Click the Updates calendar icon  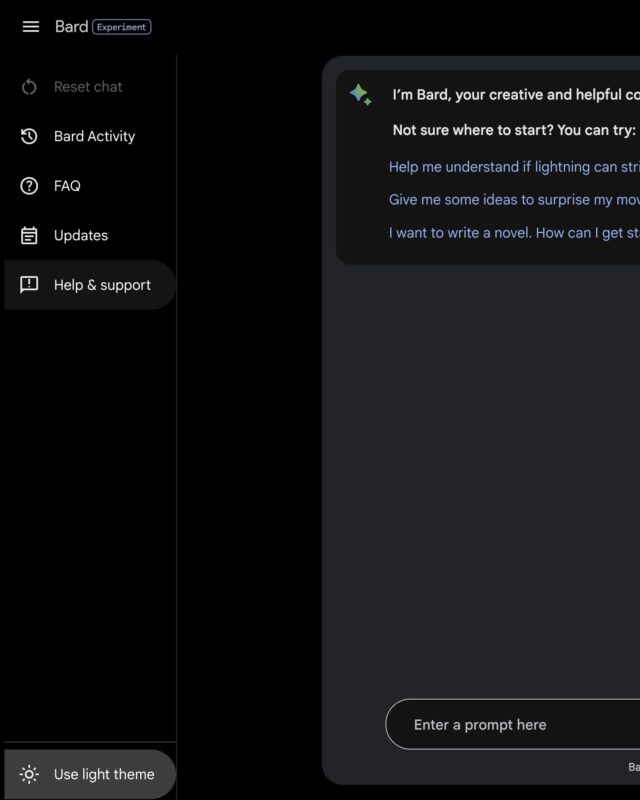[x=29, y=235]
